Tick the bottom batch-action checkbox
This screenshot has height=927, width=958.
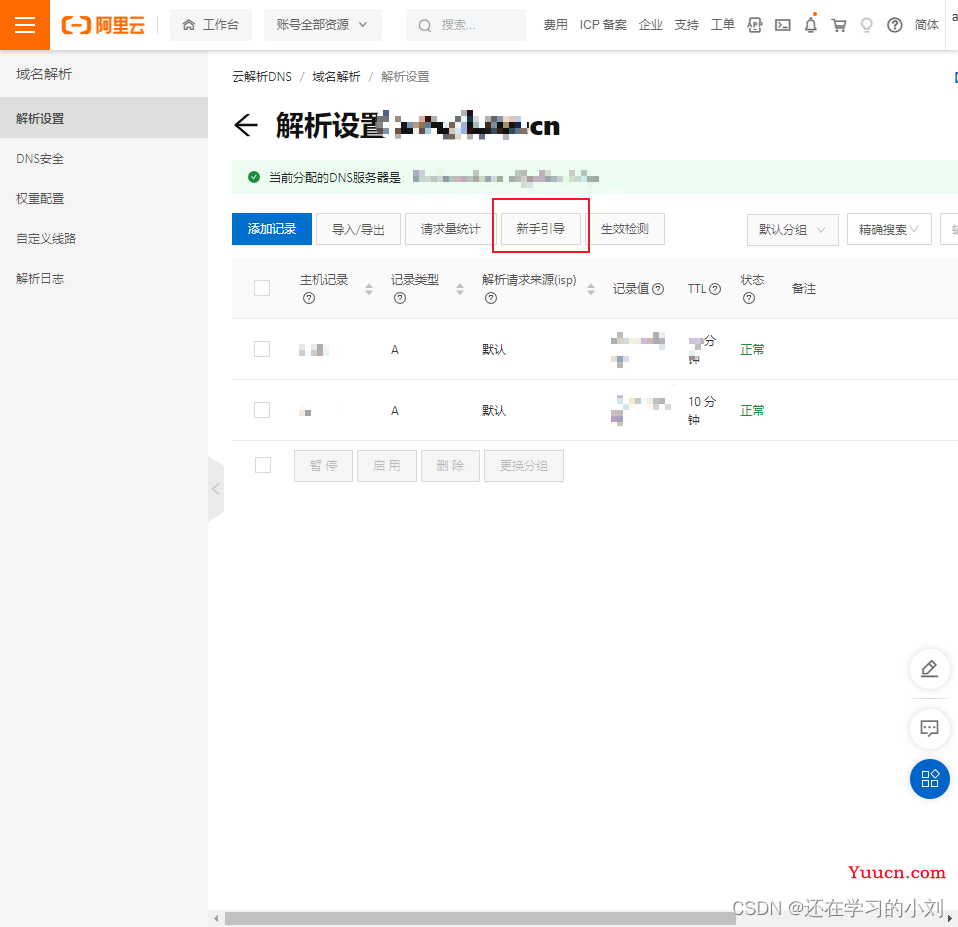click(x=263, y=465)
